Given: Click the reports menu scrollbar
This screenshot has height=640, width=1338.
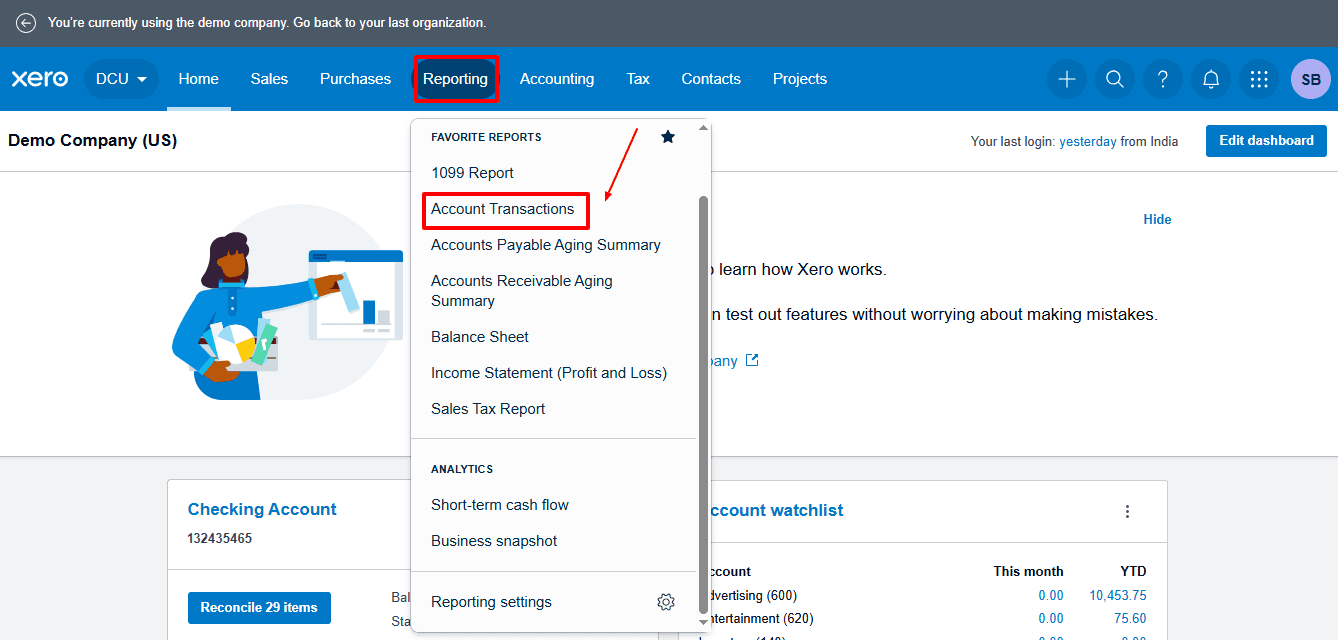Looking at the screenshot, I should [x=703, y=380].
